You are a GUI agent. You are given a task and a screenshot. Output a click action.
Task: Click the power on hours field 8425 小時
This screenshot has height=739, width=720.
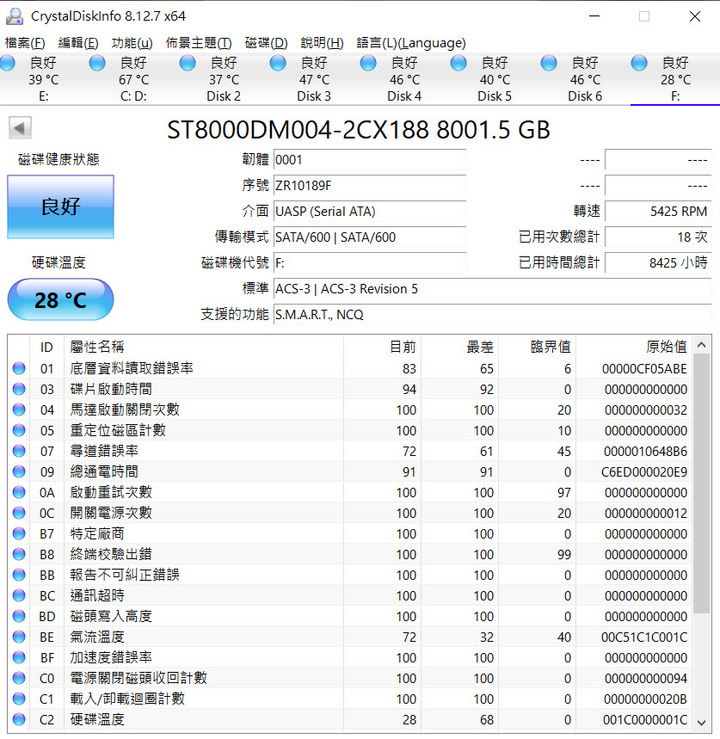pyautogui.click(x=658, y=263)
